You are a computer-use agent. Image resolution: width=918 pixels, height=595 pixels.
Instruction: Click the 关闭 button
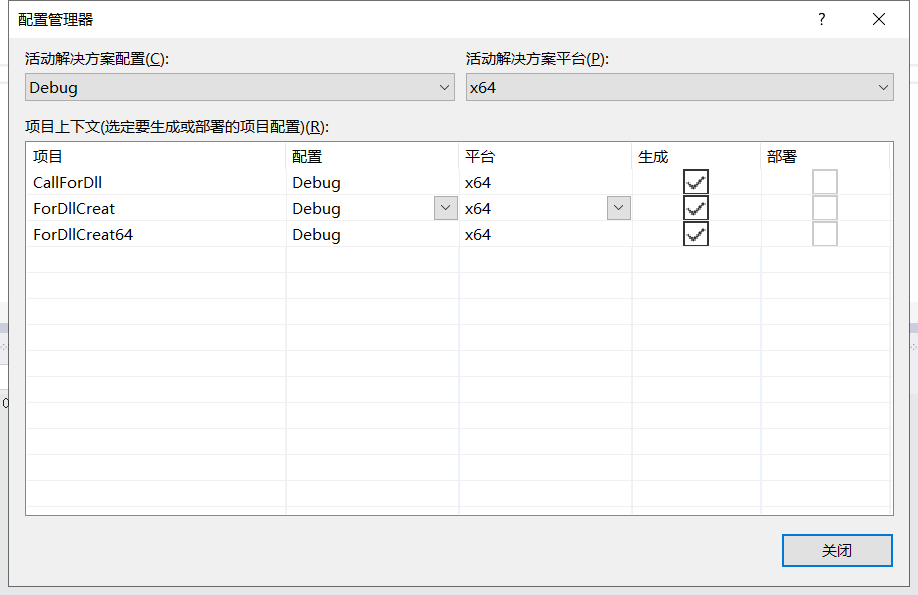[x=836, y=551]
